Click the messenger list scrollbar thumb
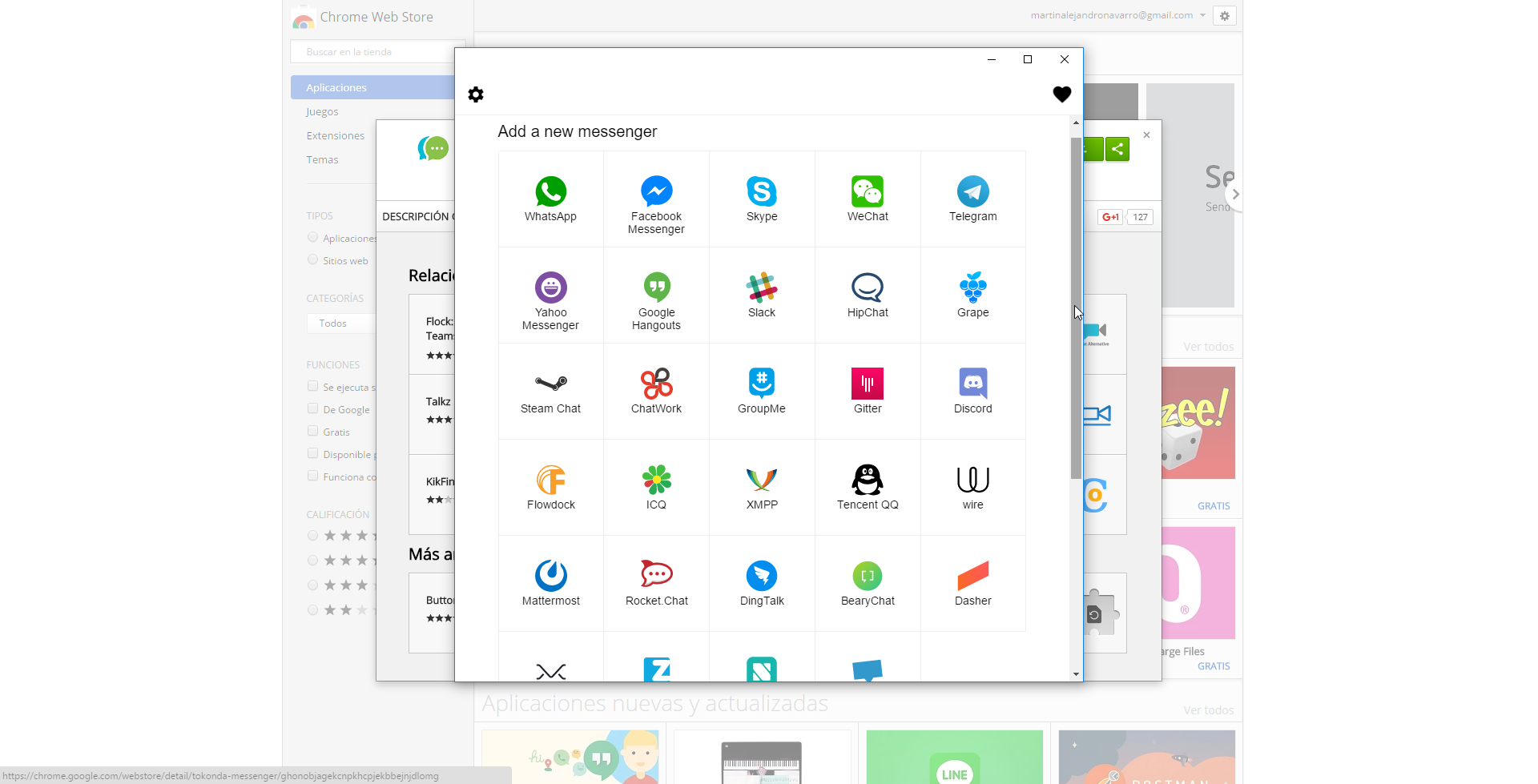Viewport: 1538px width, 784px height. click(1076, 308)
